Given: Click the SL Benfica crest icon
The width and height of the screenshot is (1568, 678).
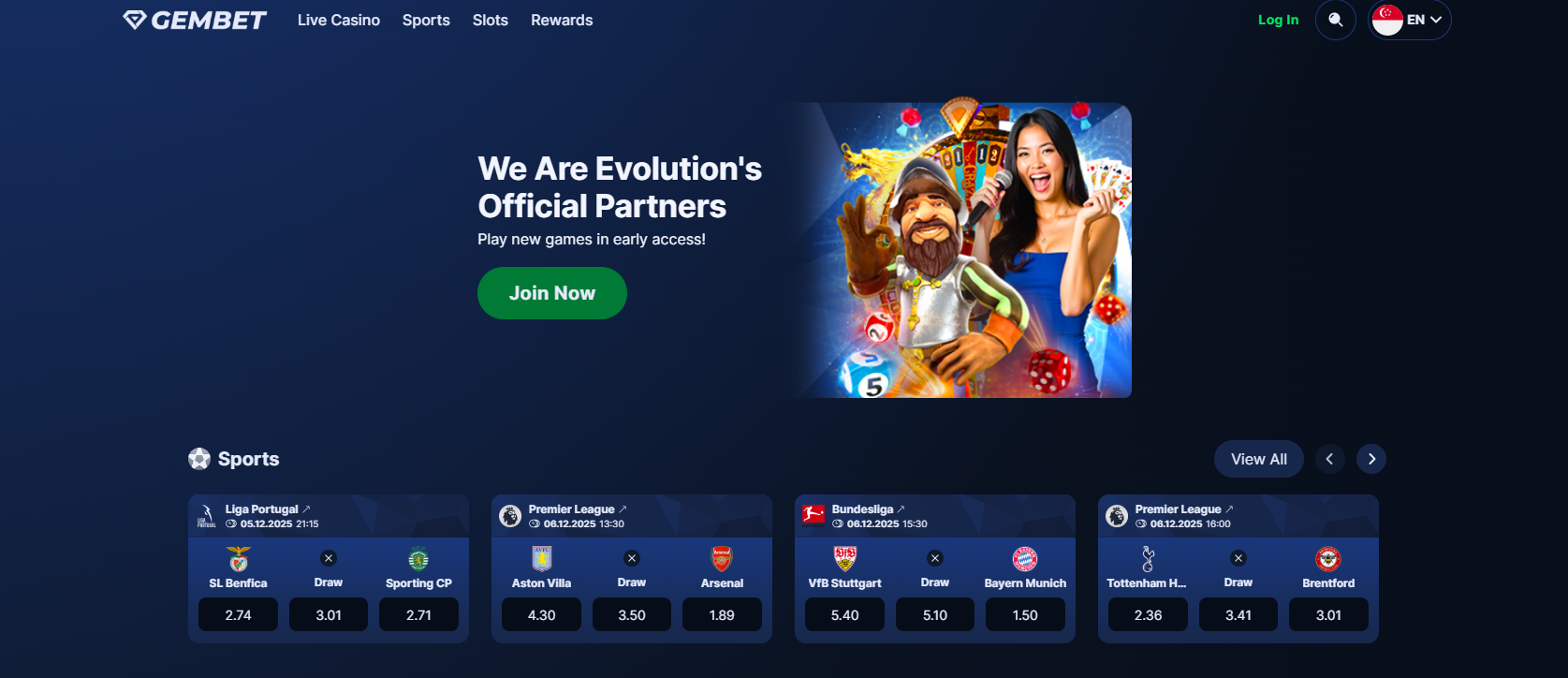Looking at the screenshot, I should point(239,559).
